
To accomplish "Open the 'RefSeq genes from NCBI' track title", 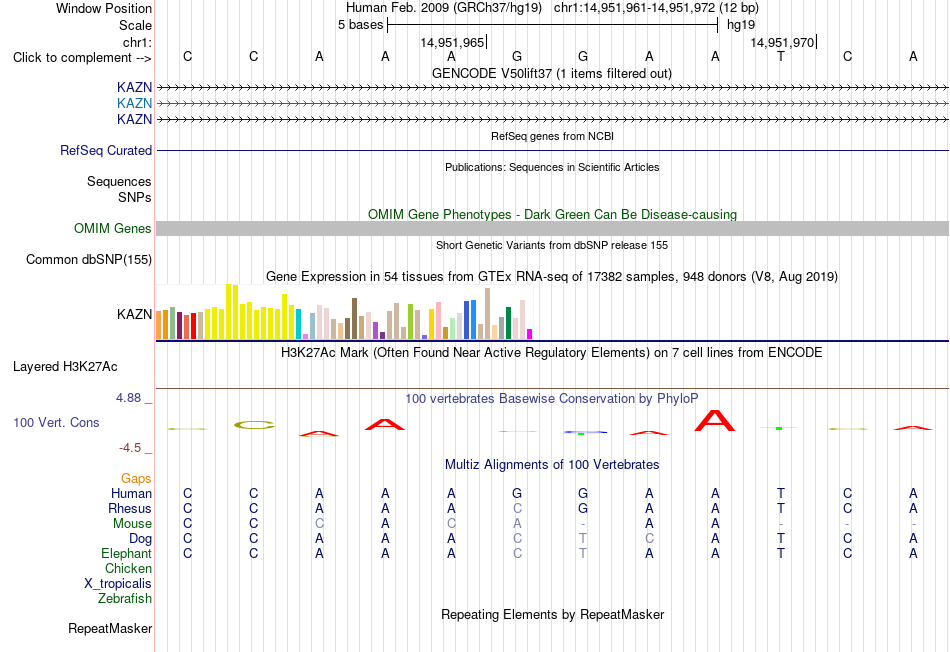I will tap(552, 136).
